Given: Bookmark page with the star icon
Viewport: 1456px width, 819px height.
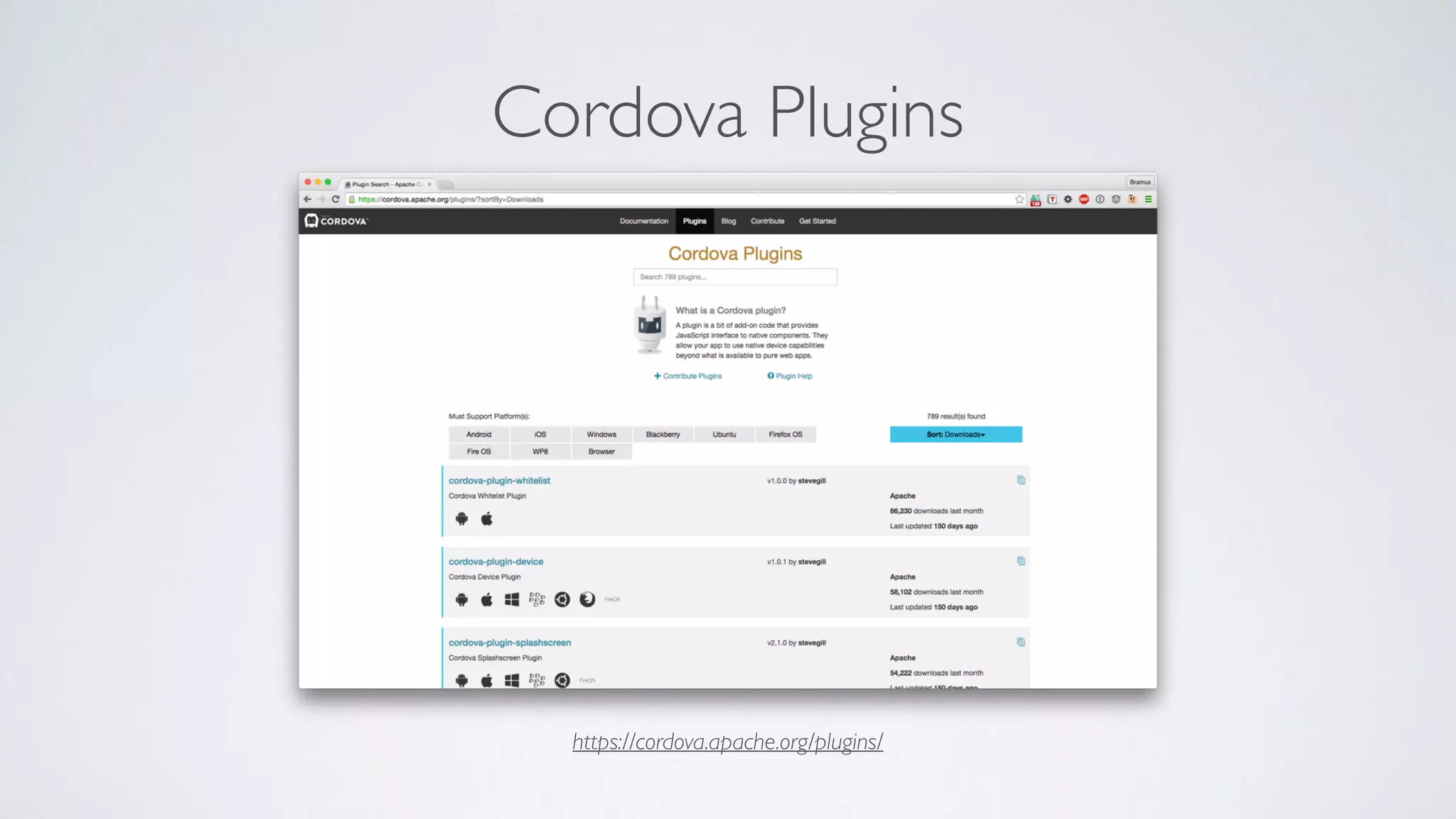Looking at the screenshot, I should pos(1019,200).
